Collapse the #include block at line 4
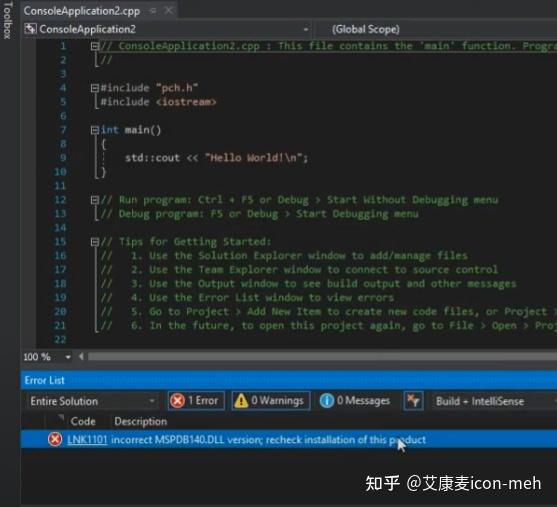Viewport: 557px width, 507px height. coord(94,88)
